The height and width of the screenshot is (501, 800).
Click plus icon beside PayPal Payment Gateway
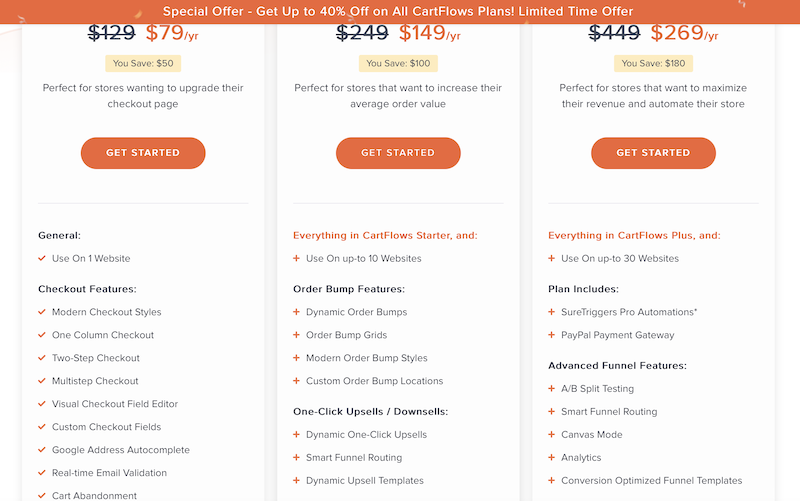[x=552, y=335]
